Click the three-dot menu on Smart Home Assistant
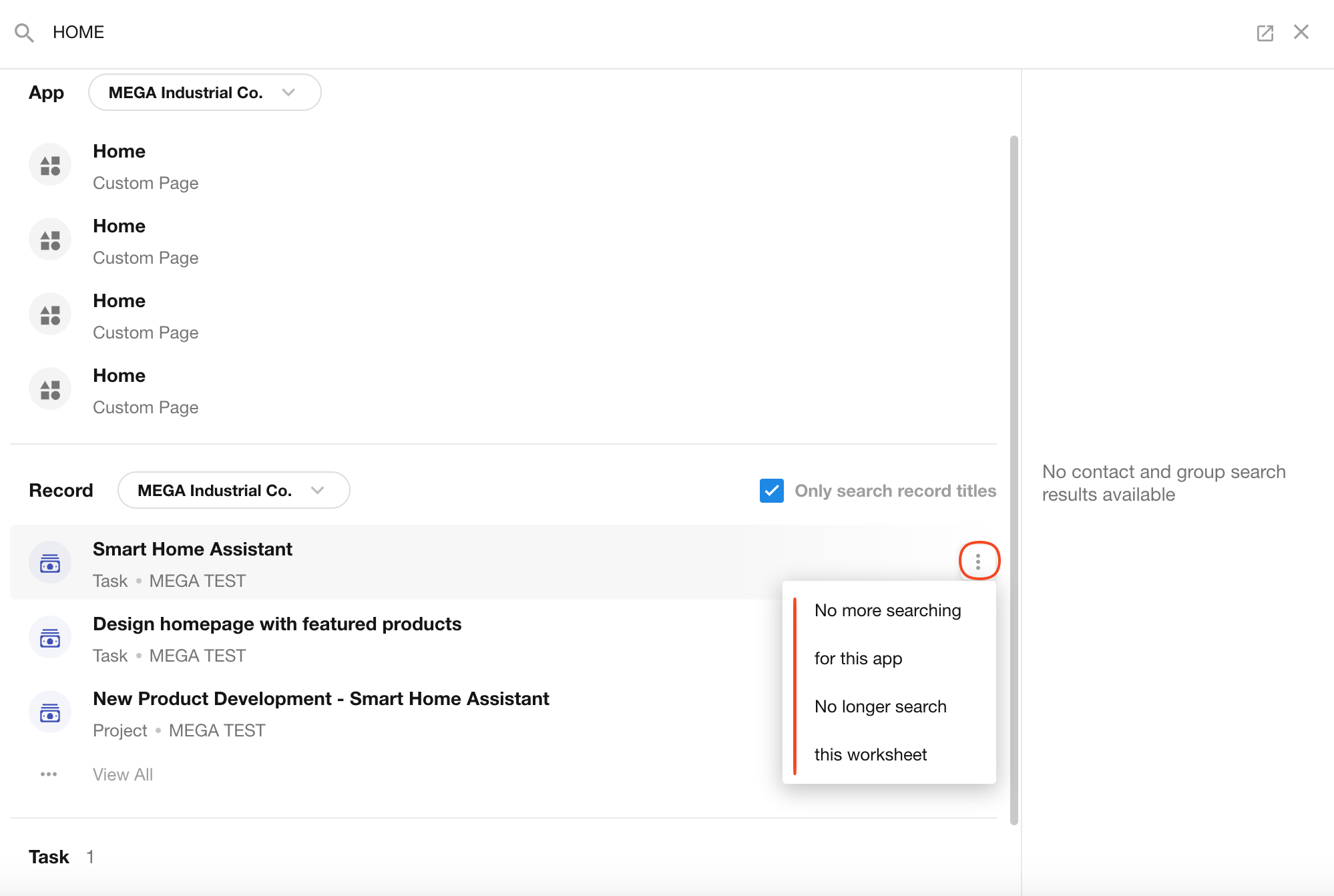Screen dimensions: 1334x896 tap(978, 562)
